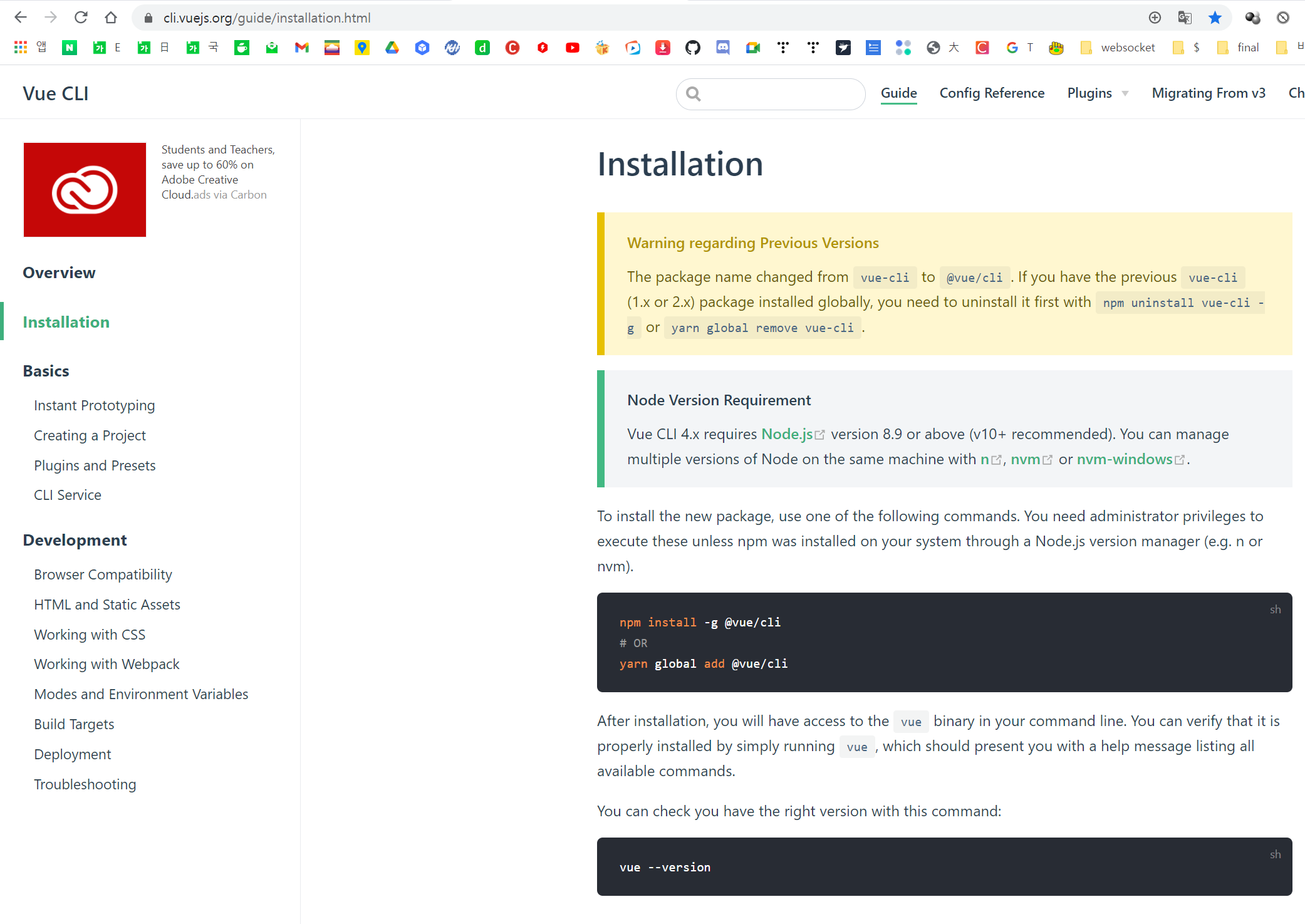Click the Google Meet bookmark icon

point(752,48)
